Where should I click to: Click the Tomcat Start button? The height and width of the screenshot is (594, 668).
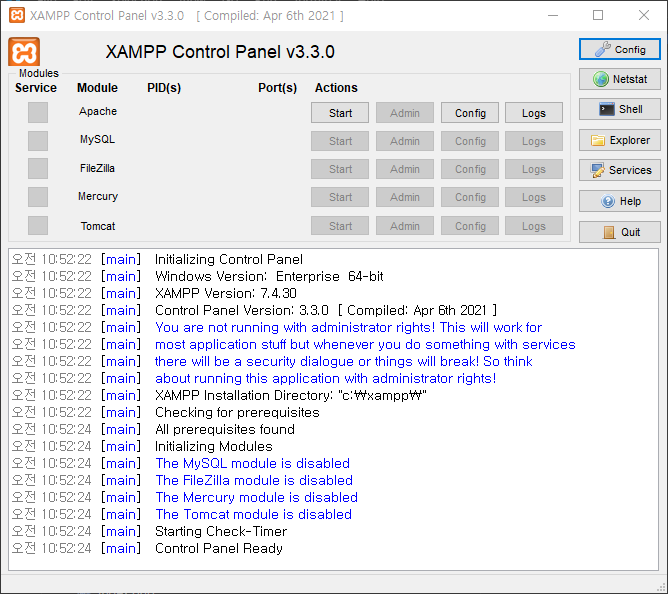pyautogui.click(x=340, y=226)
